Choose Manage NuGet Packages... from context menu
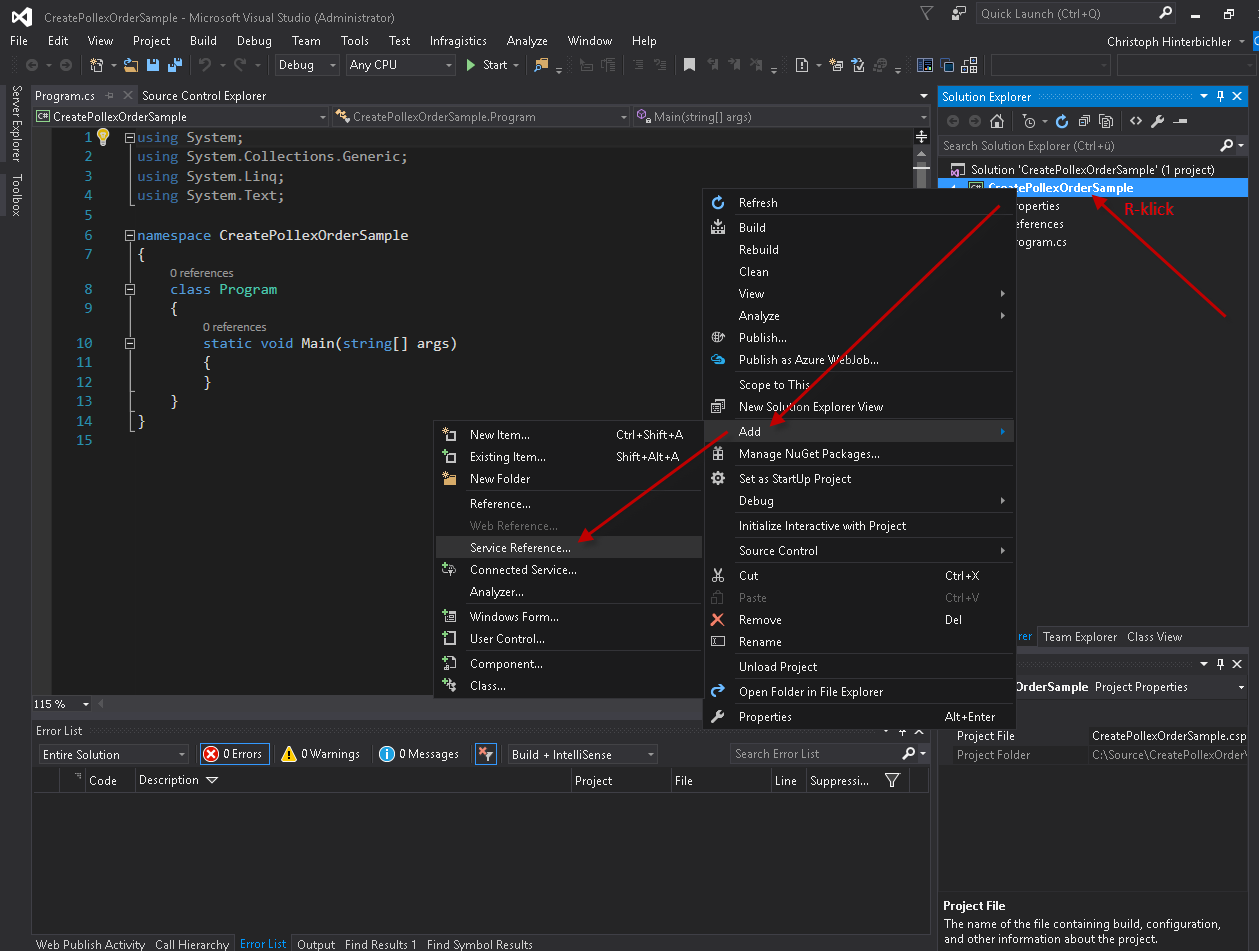 point(808,454)
